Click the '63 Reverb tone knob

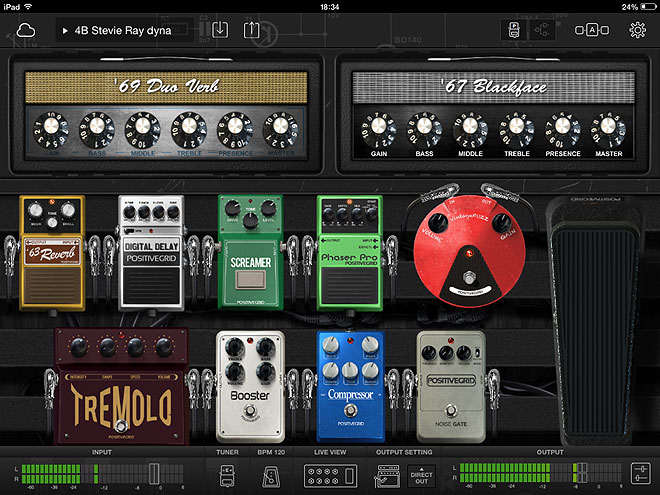[x=52, y=223]
